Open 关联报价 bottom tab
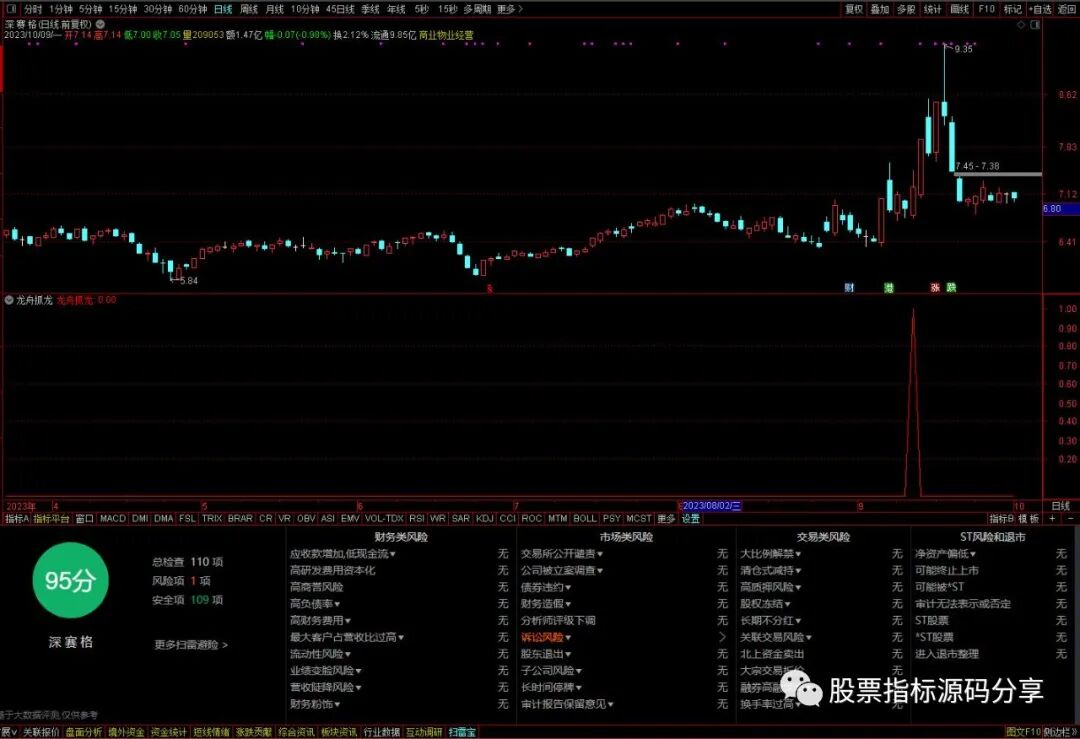Viewport: 1080px width, 739px height. pos(41,732)
